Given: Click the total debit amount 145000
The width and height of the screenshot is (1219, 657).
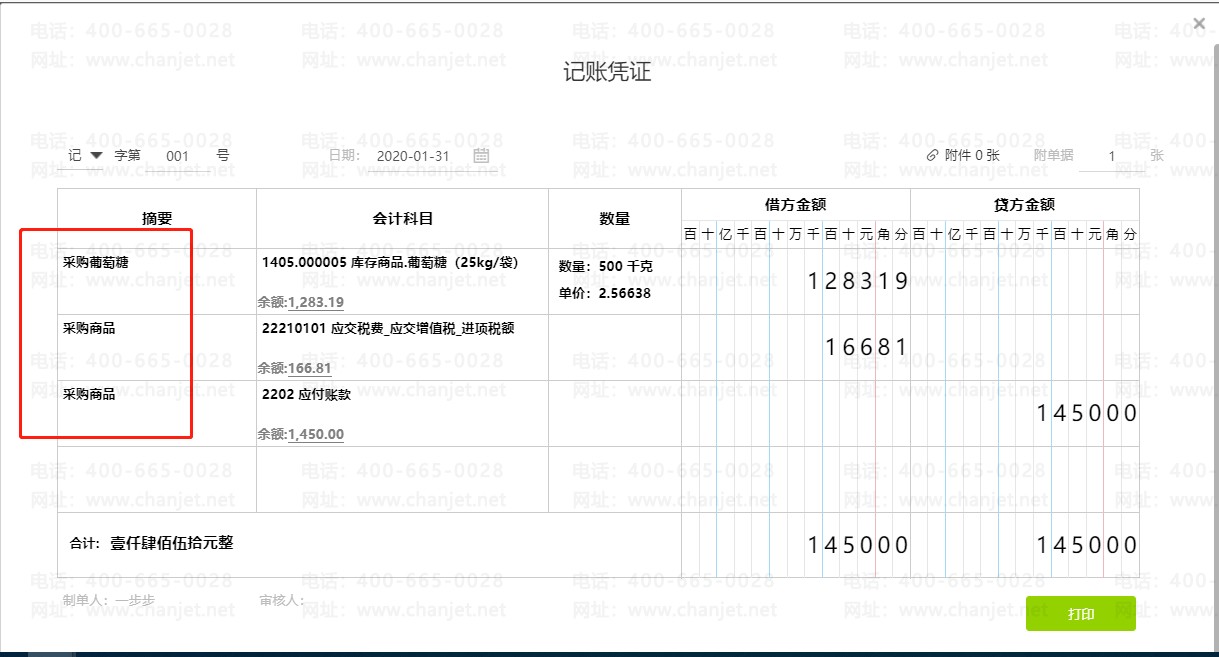Looking at the screenshot, I should click(x=858, y=545).
